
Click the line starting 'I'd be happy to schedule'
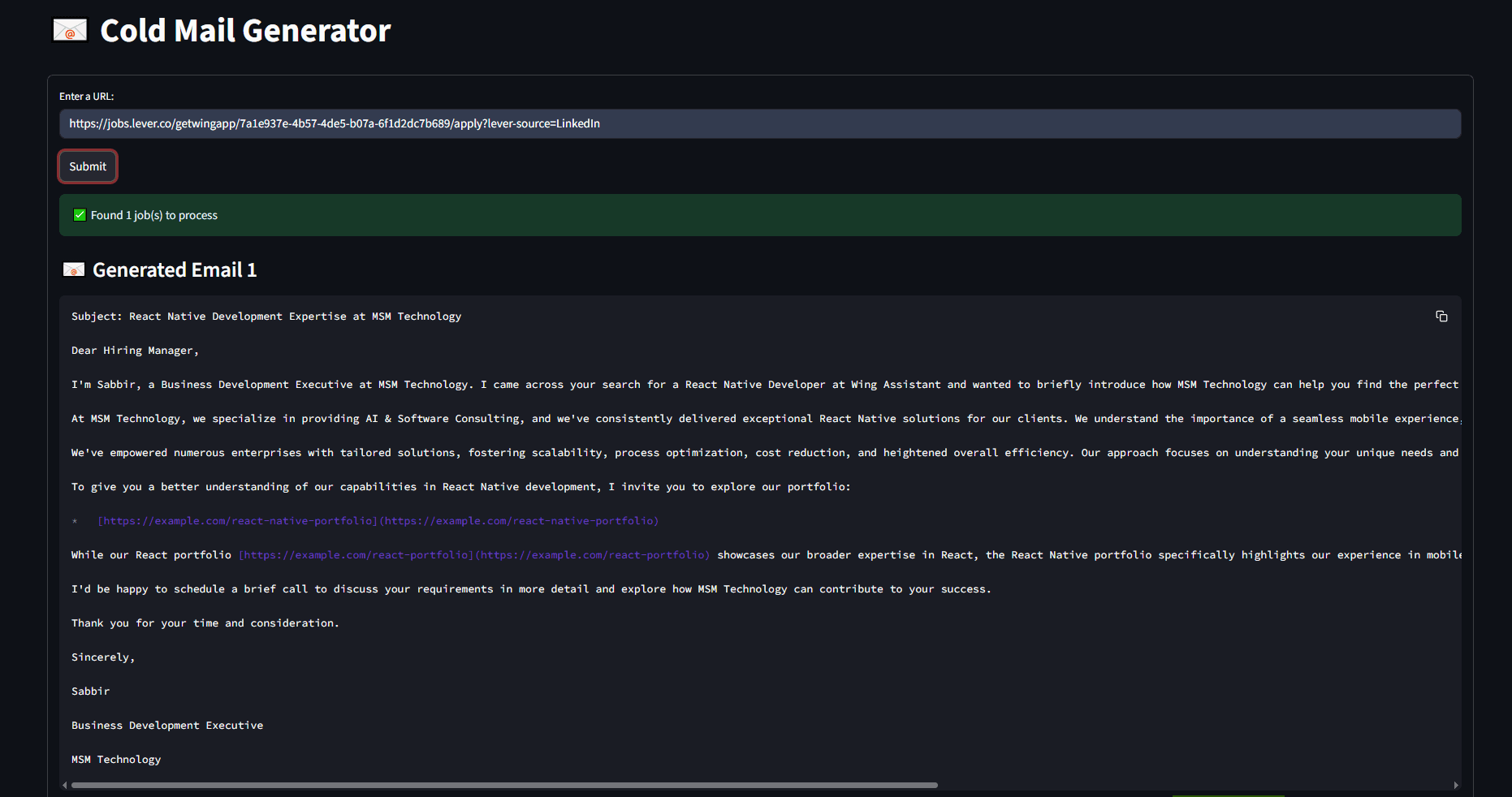(x=531, y=589)
